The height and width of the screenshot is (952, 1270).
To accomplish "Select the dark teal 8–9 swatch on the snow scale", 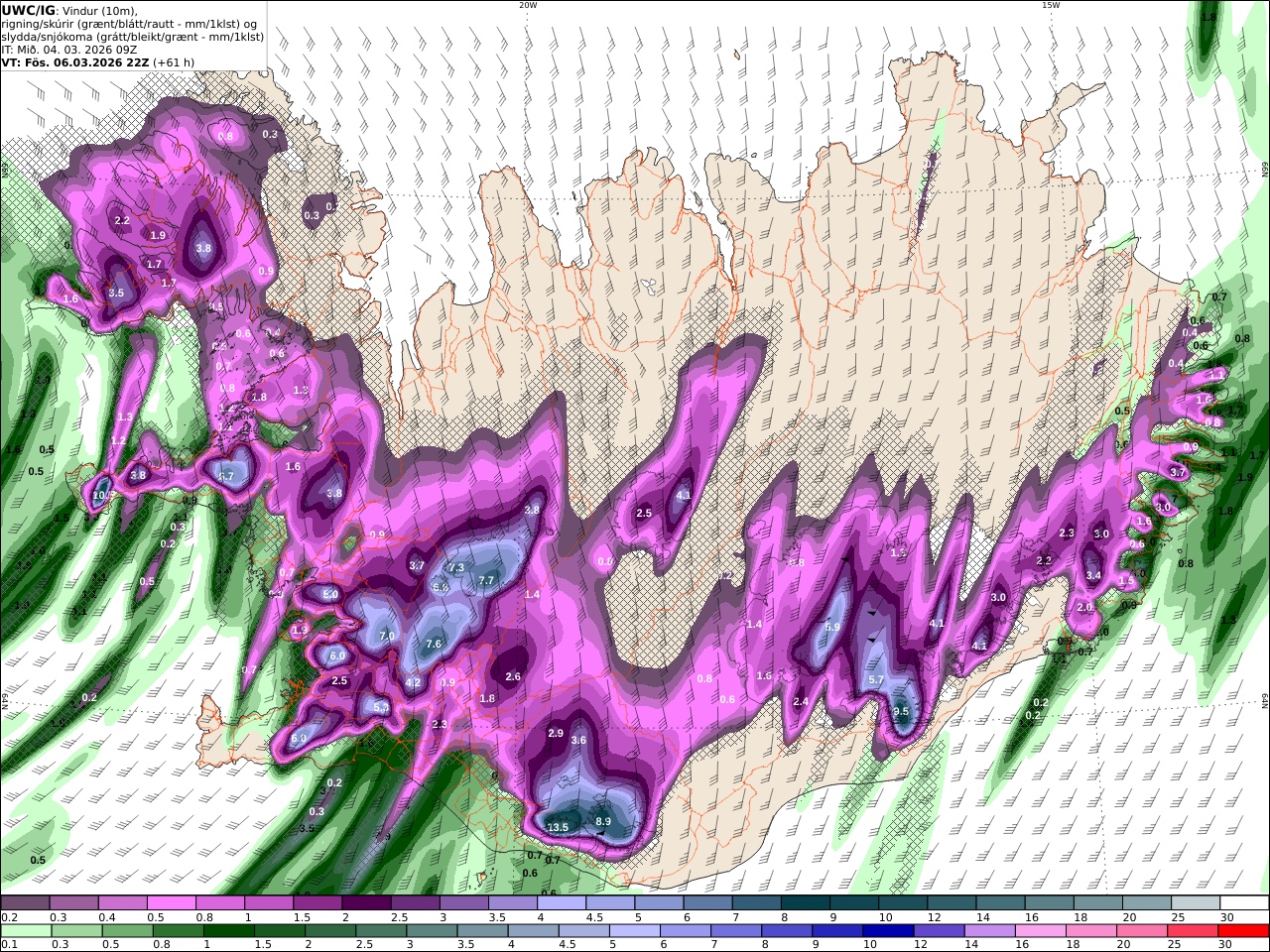I will [x=805, y=902].
